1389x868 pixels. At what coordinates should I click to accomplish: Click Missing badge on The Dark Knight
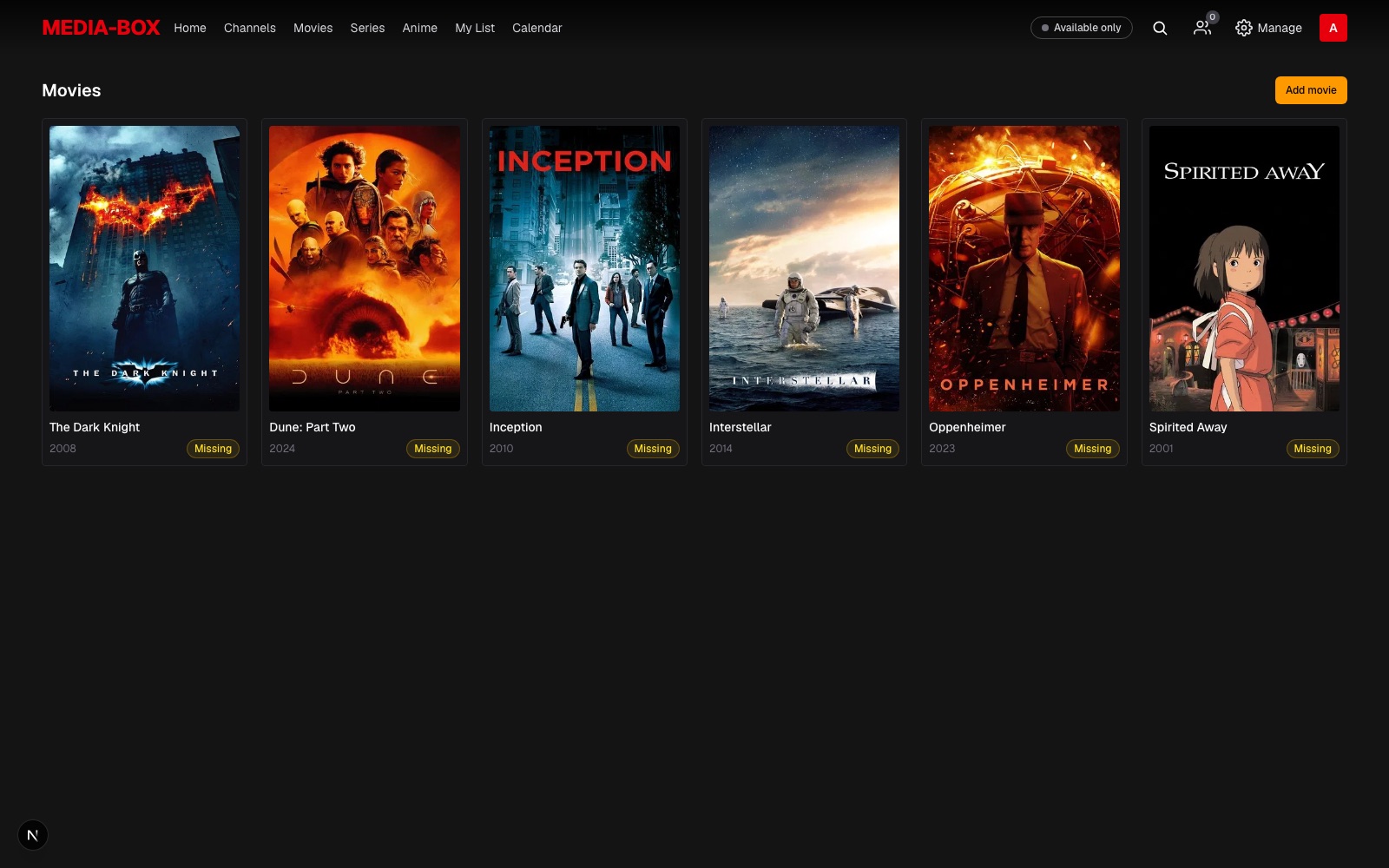pos(214,449)
